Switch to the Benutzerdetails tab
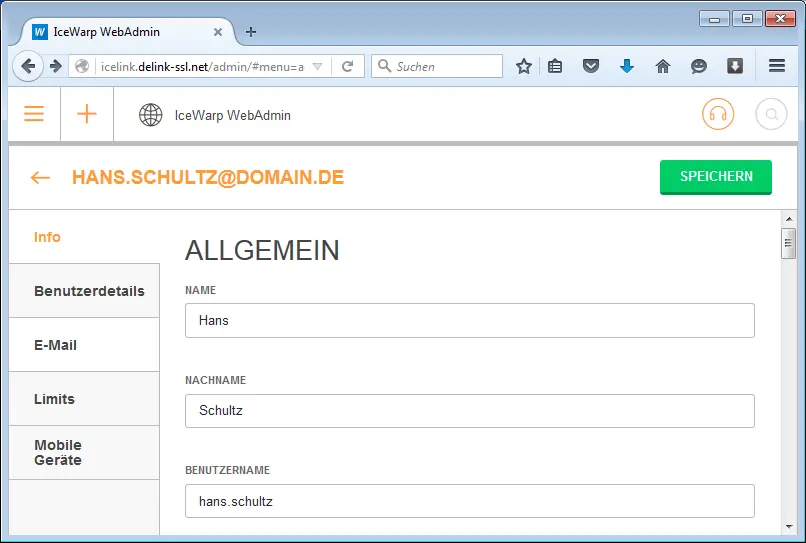806x543 pixels. coord(84,291)
